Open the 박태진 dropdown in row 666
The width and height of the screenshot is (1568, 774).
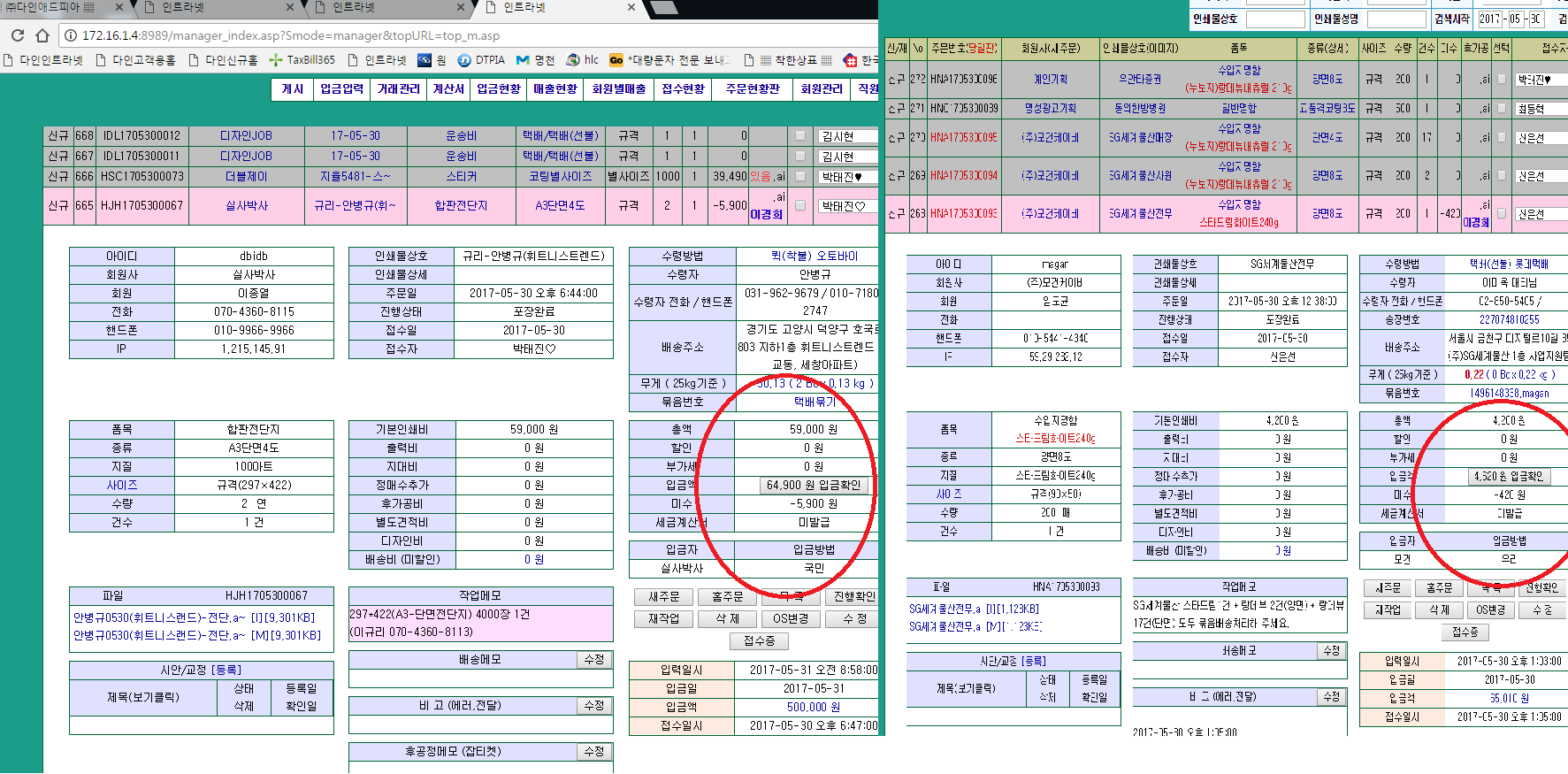(x=846, y=177)
